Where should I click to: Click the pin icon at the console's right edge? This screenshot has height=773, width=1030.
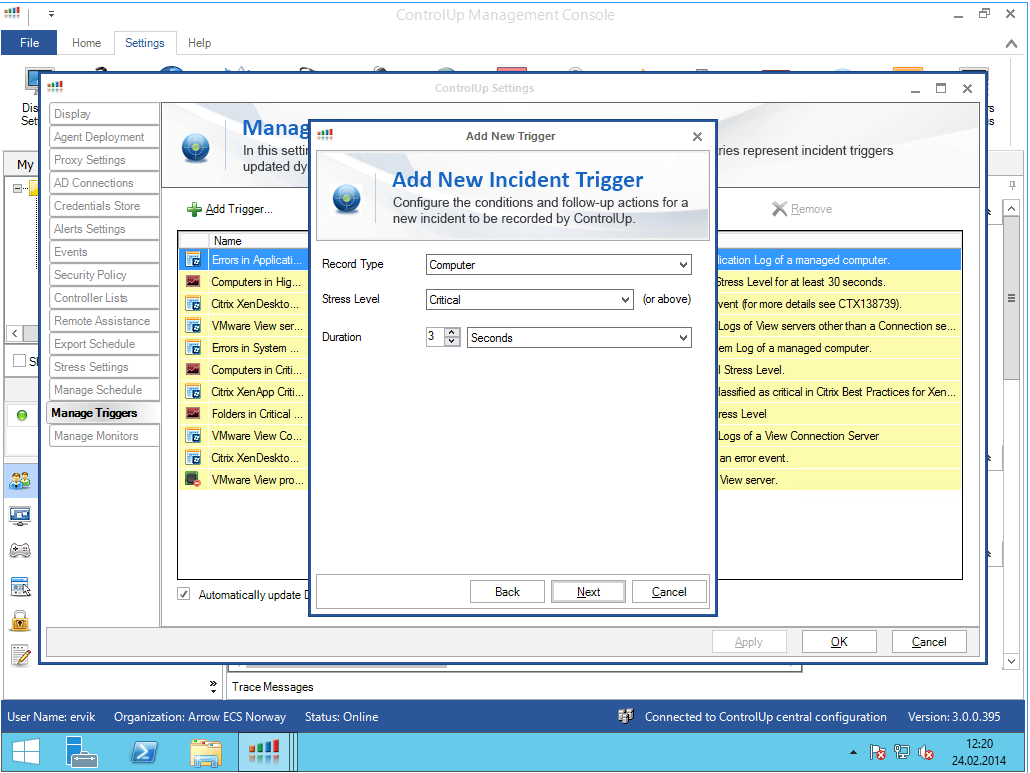coord(1012,185)
